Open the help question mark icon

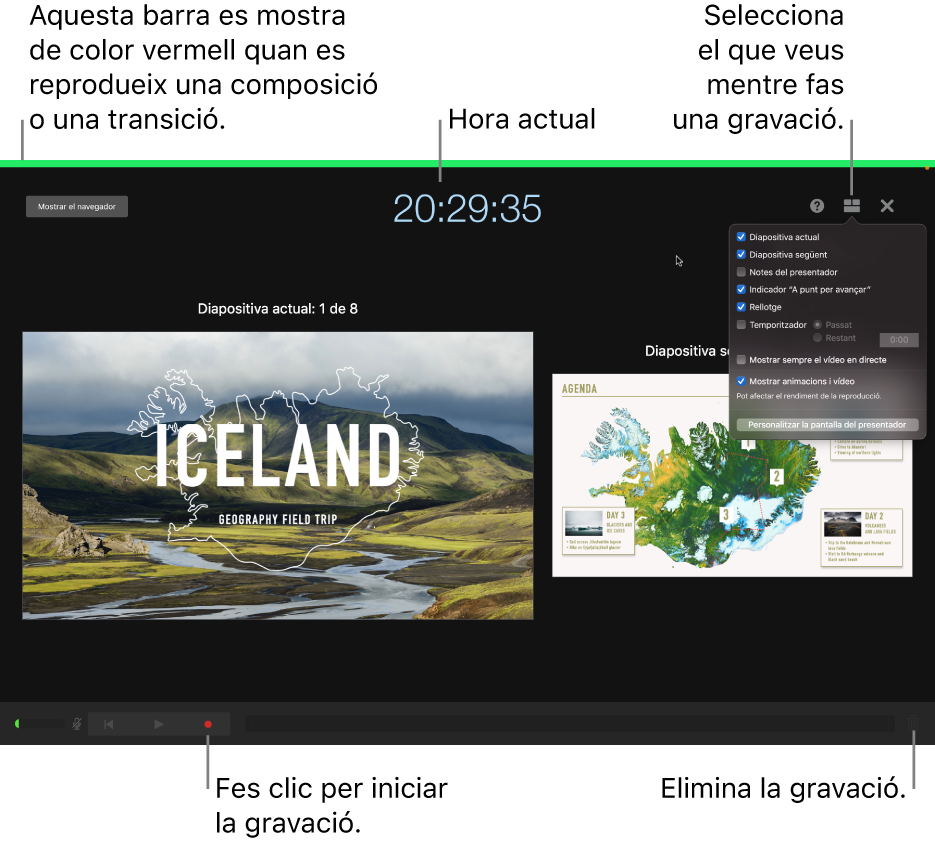tap(816, 206)
